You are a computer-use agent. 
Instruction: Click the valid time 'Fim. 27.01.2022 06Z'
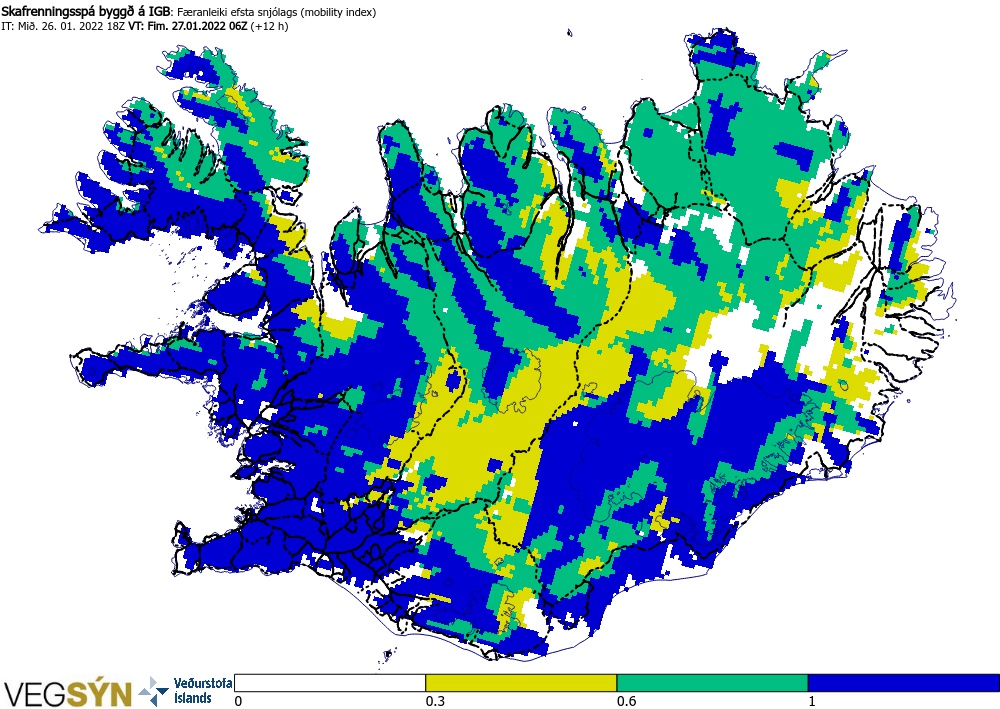[x=198, y=27]
